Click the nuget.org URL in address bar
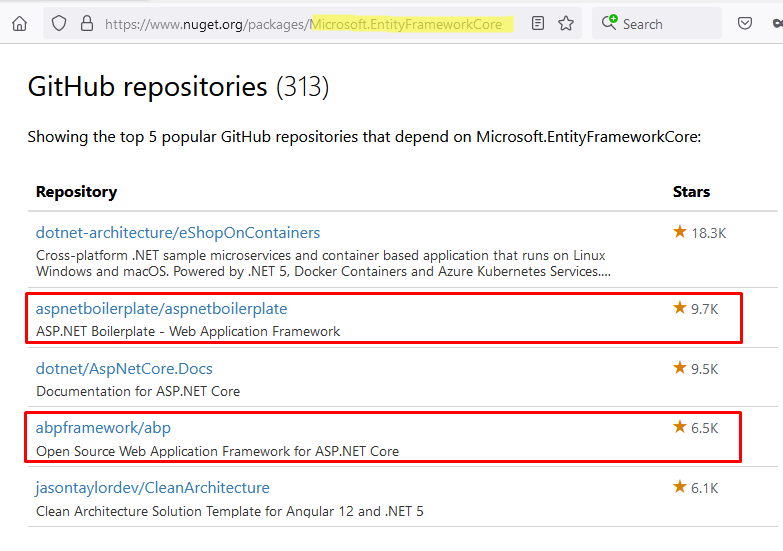The image size is (783, 551). [303, 24]
